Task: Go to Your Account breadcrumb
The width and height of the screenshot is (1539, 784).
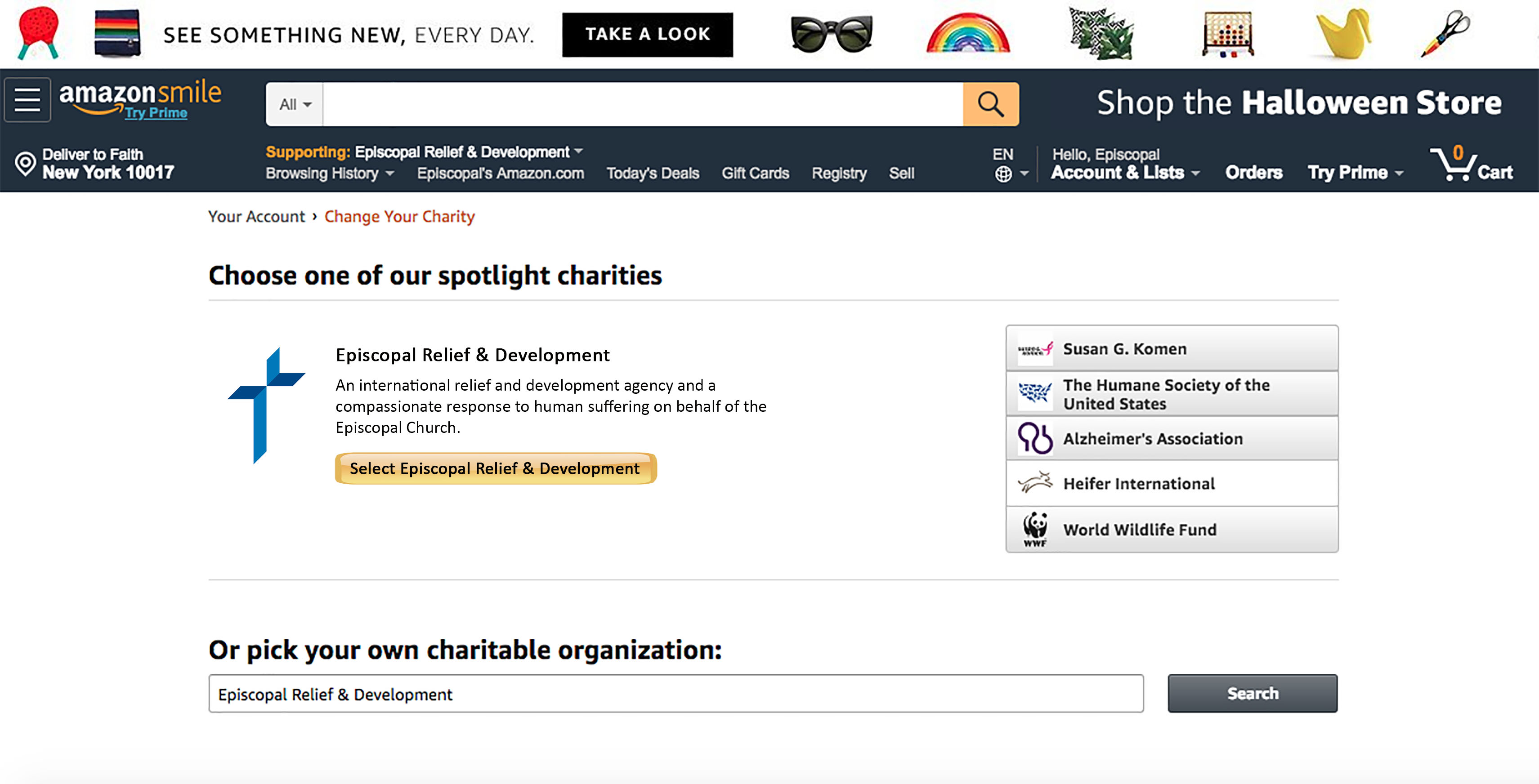Action: (x=256, y=216)
